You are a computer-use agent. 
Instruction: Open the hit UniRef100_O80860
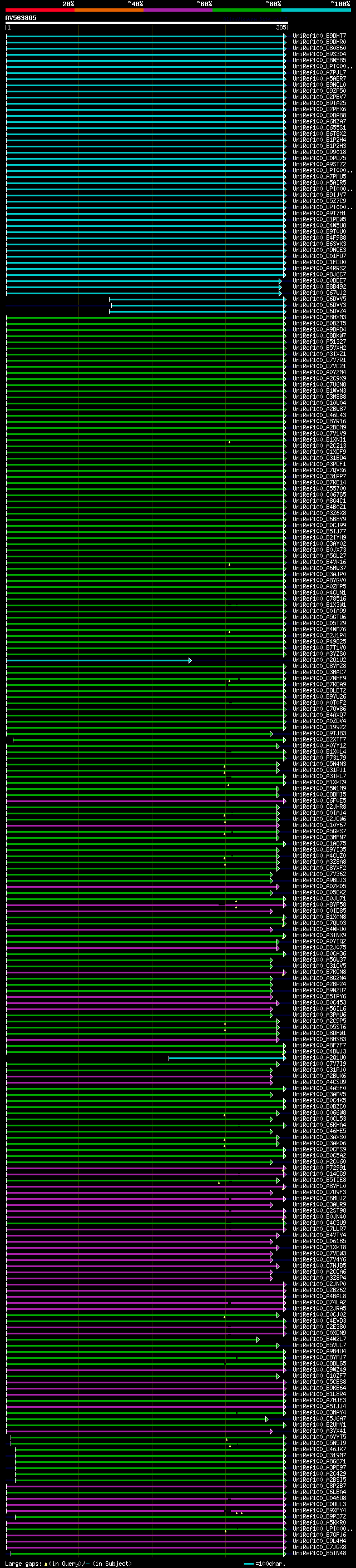point(319,49)
